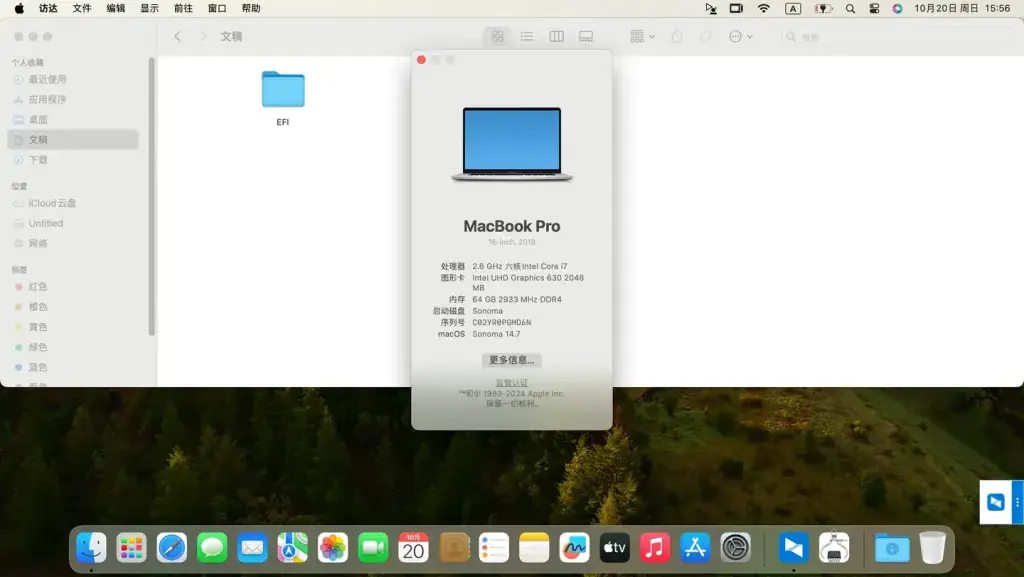
Task: Open 下载 in Finder sidebar
Action: tap(38, 160)
